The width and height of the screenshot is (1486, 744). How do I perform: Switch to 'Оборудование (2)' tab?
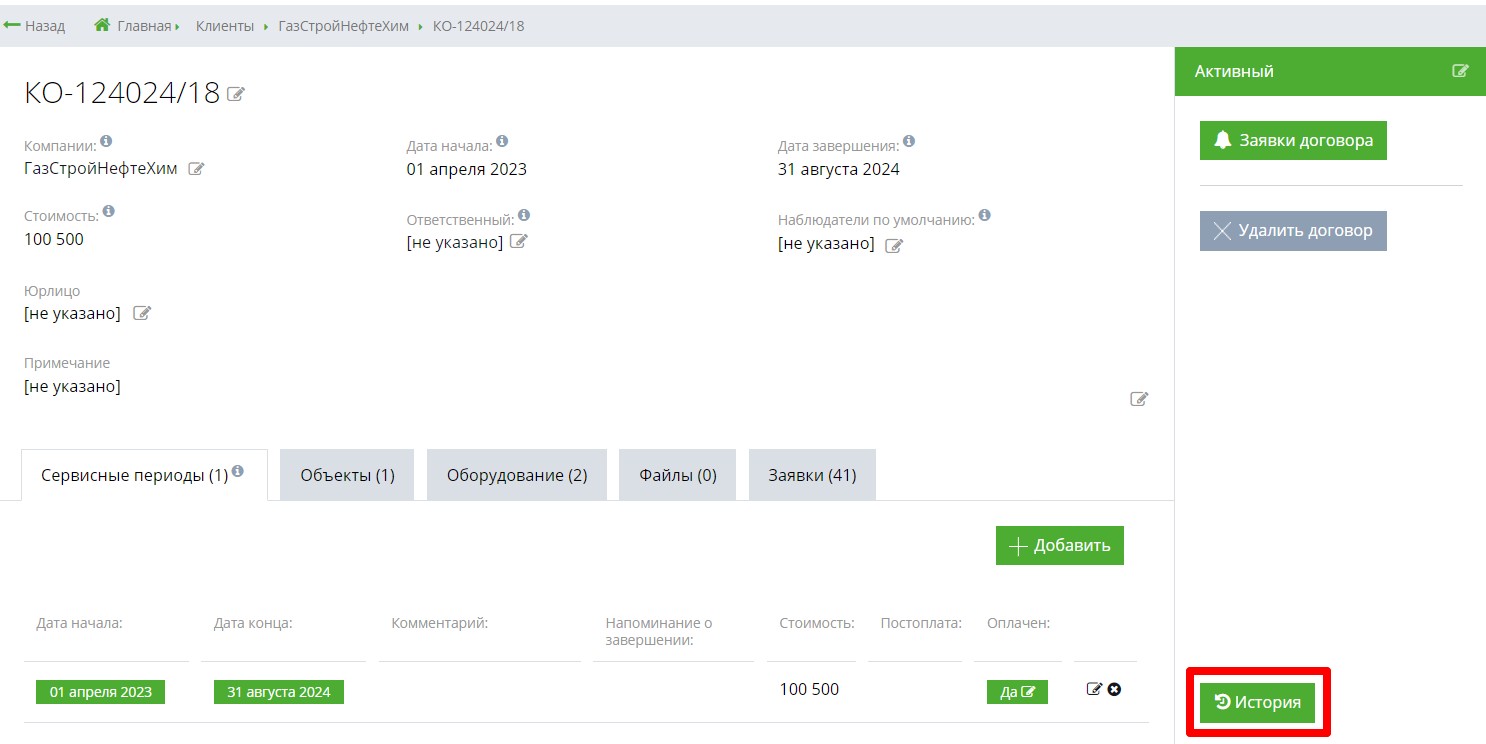517,475
